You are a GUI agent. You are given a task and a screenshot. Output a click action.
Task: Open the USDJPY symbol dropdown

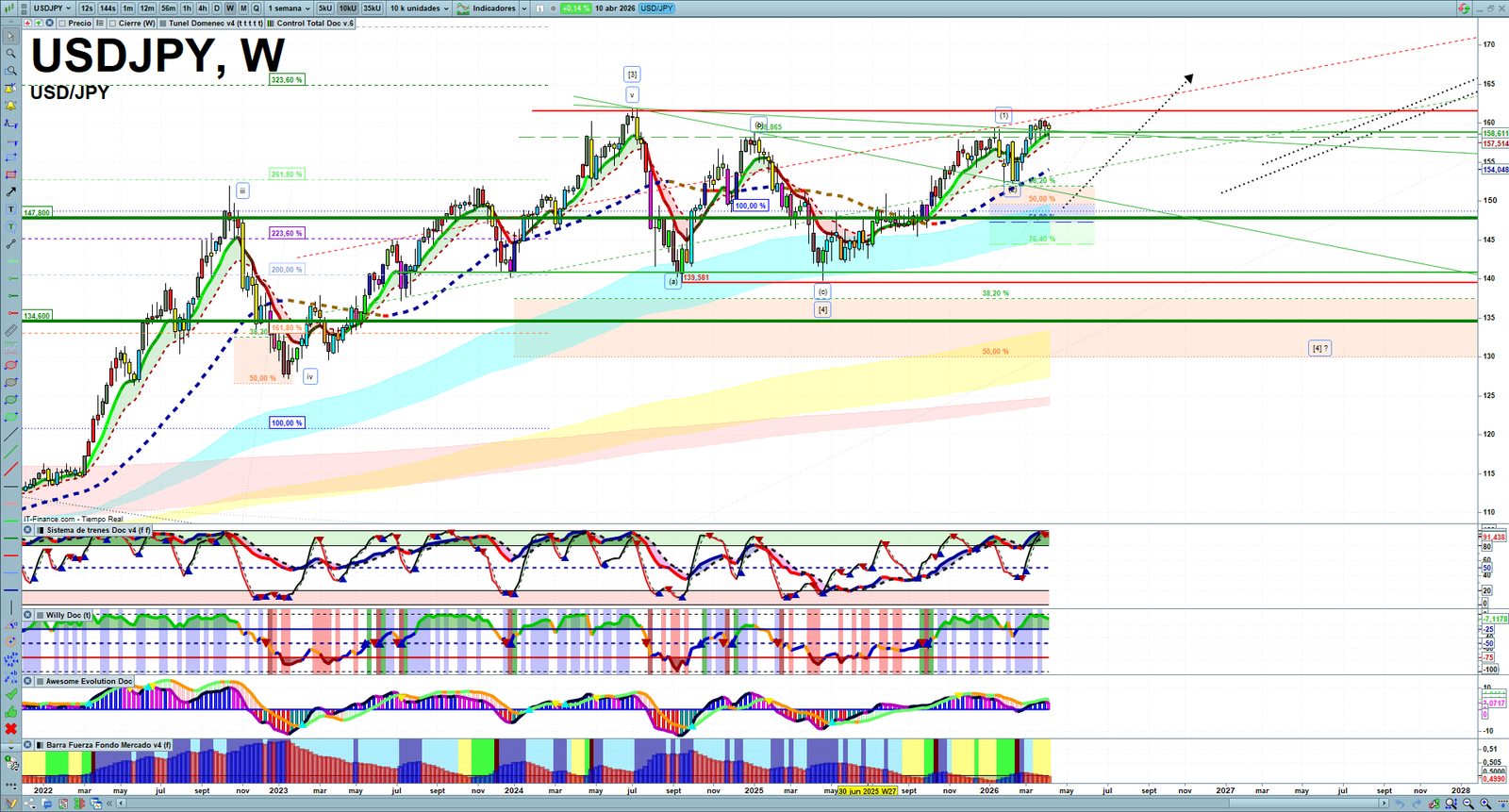(52, 8)
